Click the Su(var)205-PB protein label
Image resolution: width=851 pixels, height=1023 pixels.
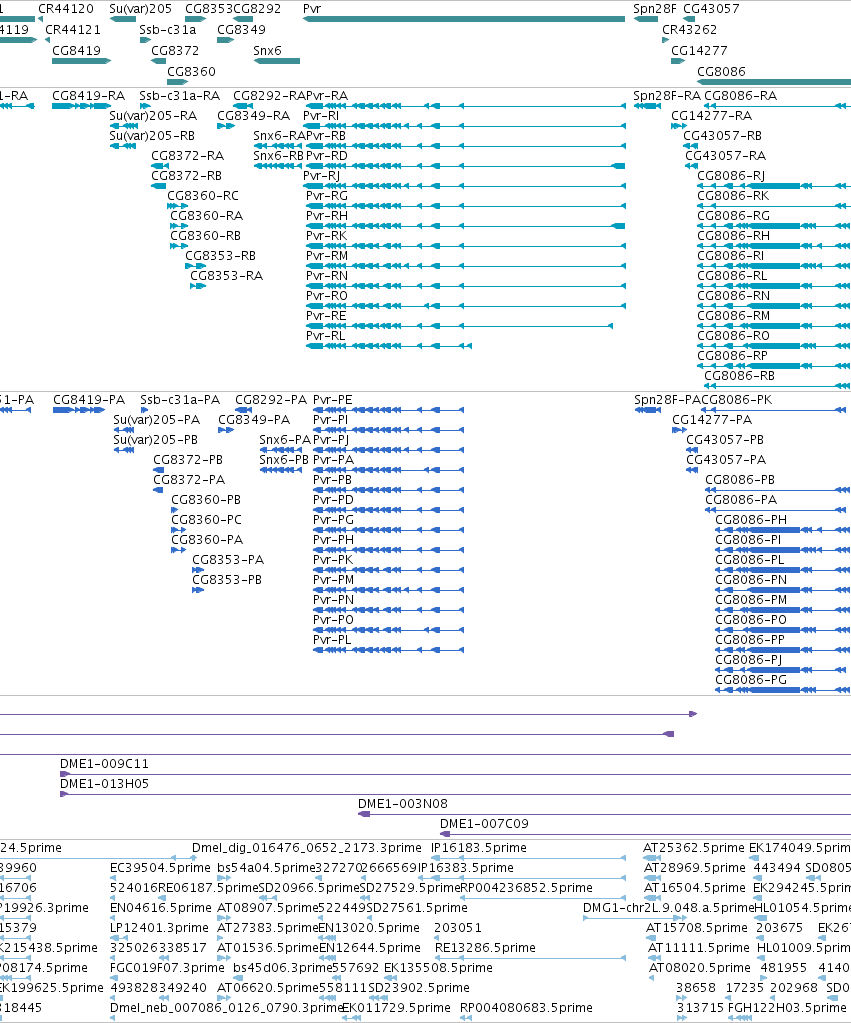click(155, 439)
